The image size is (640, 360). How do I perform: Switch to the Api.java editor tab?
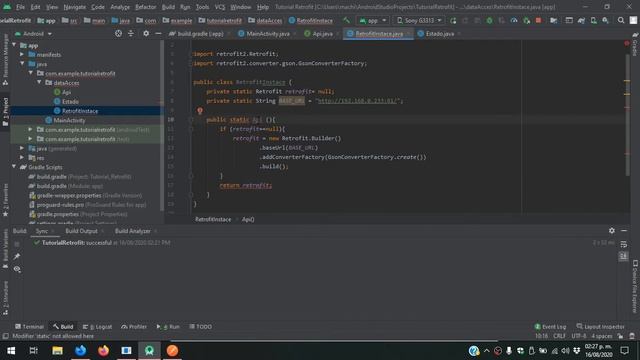(322, 34)
